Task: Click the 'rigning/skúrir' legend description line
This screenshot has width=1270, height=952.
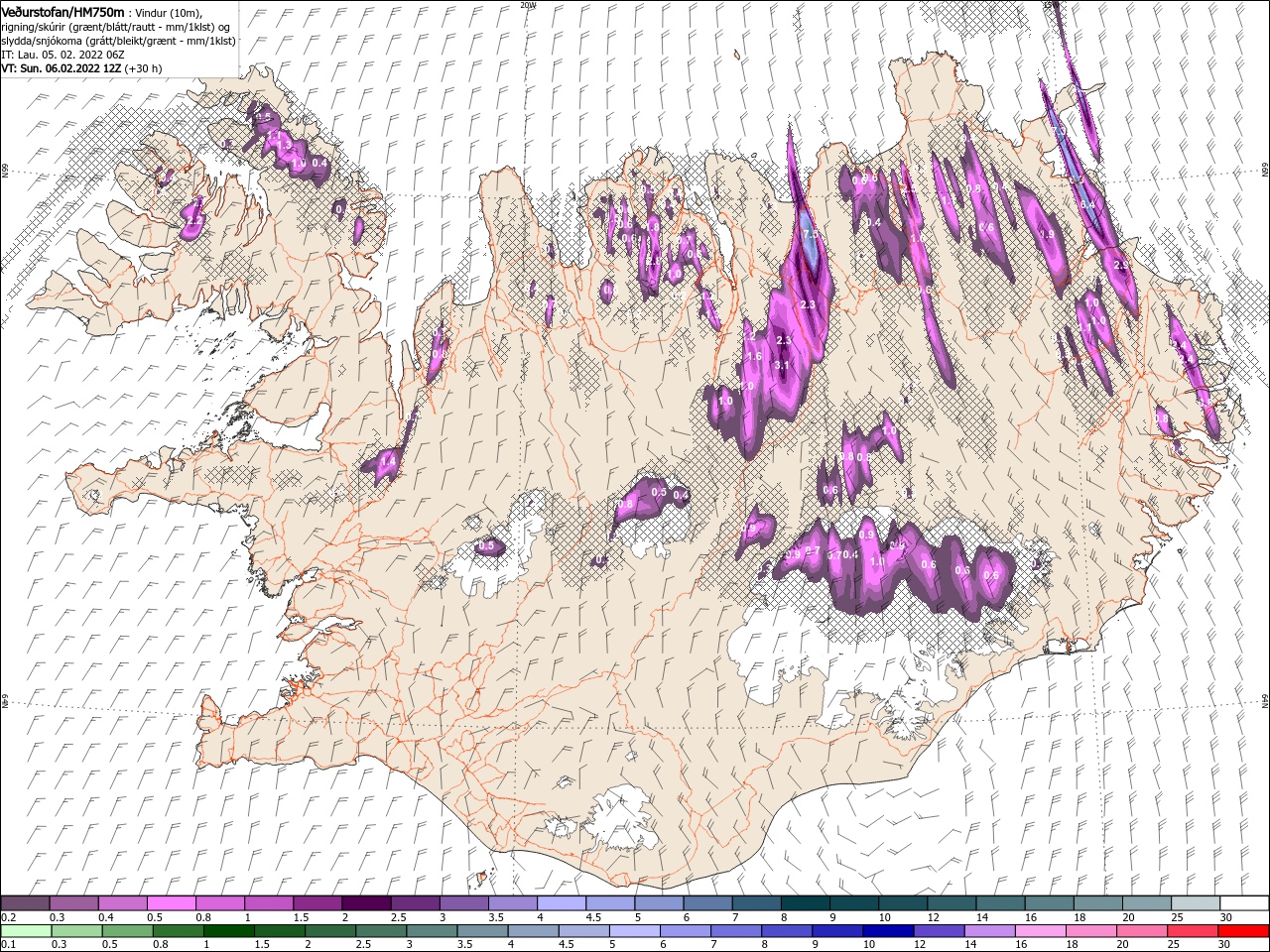Action: coord(115,26)
